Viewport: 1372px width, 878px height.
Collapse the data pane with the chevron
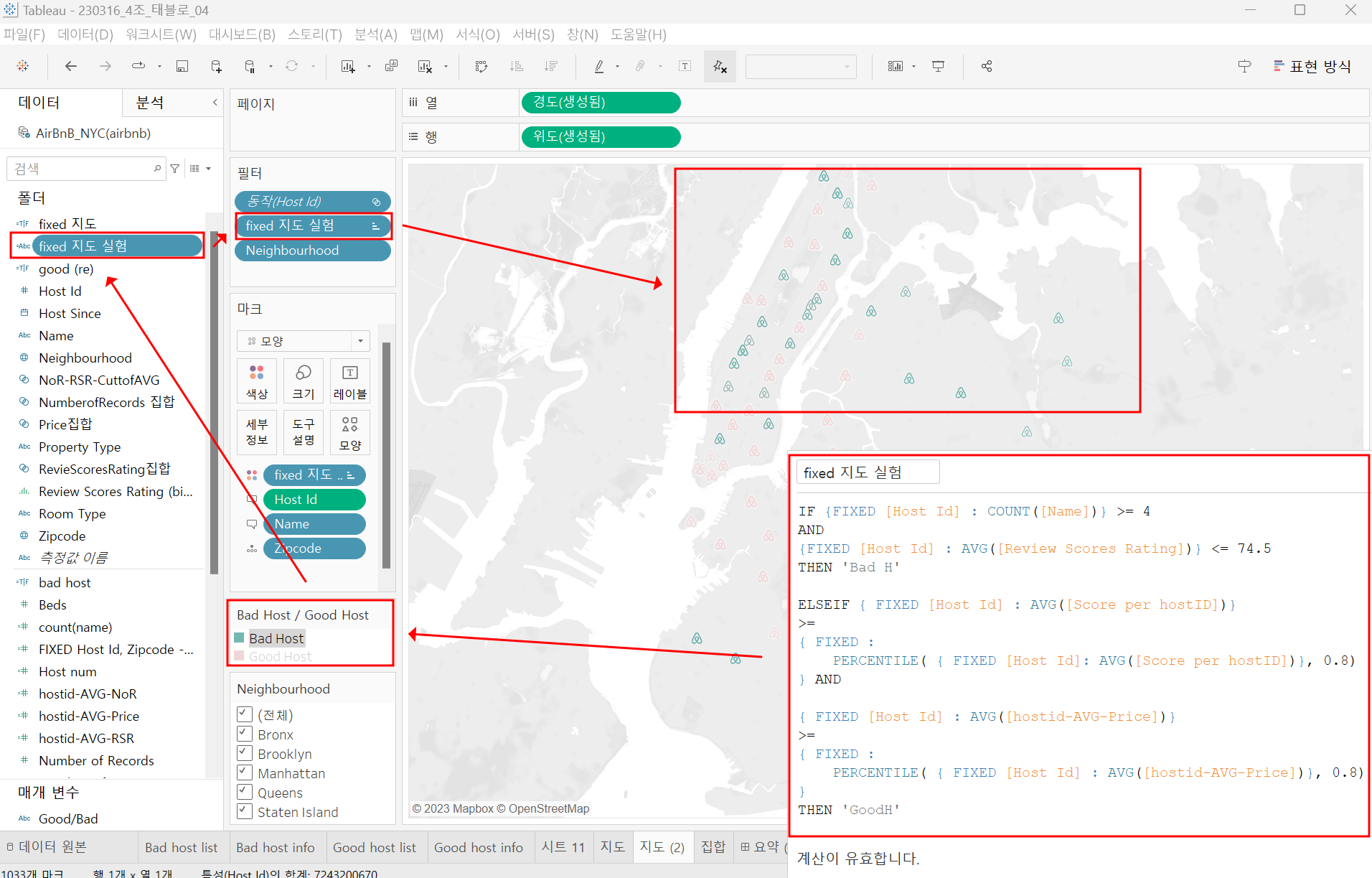pyautogui.click(x=215, y=103)
